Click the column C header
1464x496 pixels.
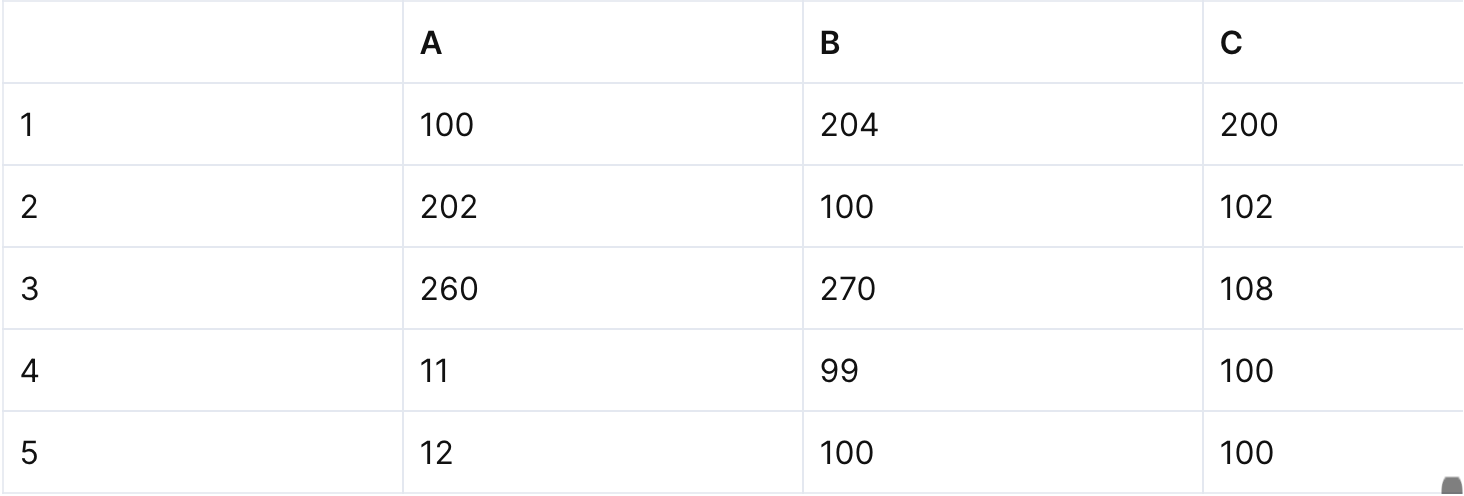tap(1332, 44)
